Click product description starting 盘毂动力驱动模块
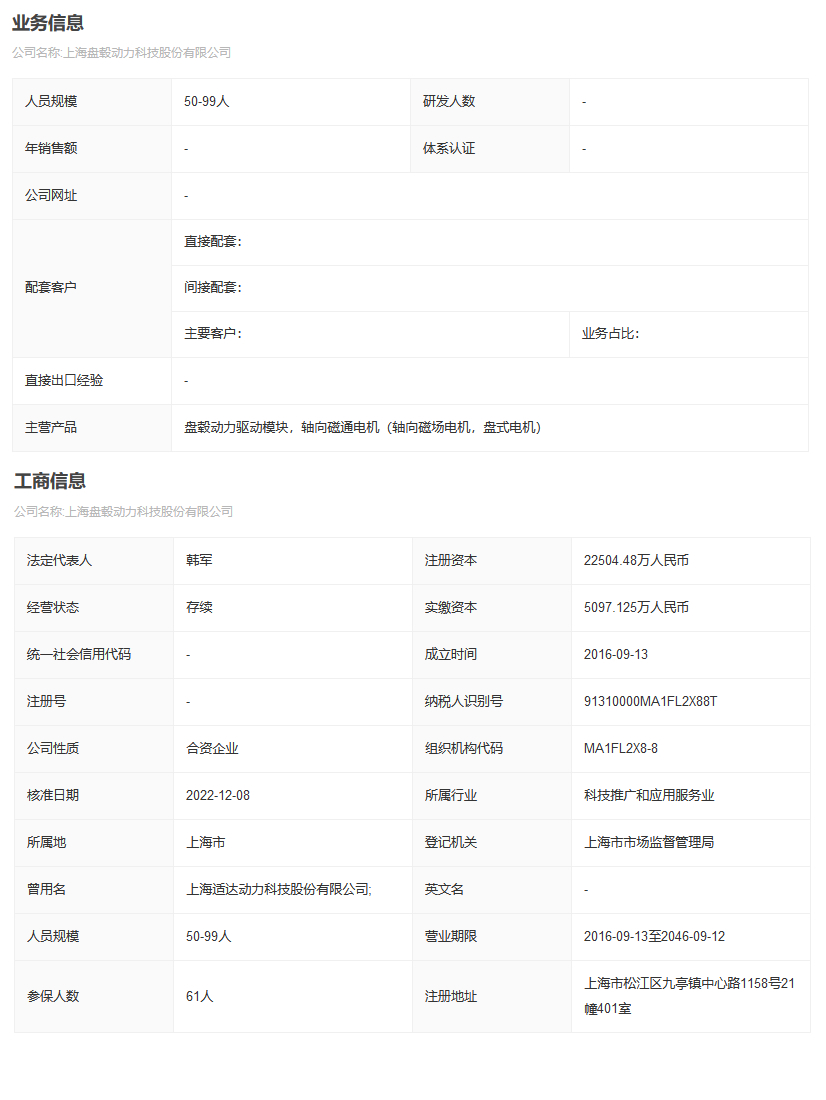826x1100 pixels. 362,428
